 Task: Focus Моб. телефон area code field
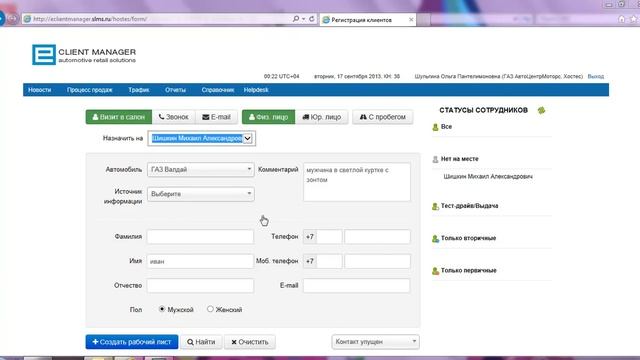click(329, 261)
